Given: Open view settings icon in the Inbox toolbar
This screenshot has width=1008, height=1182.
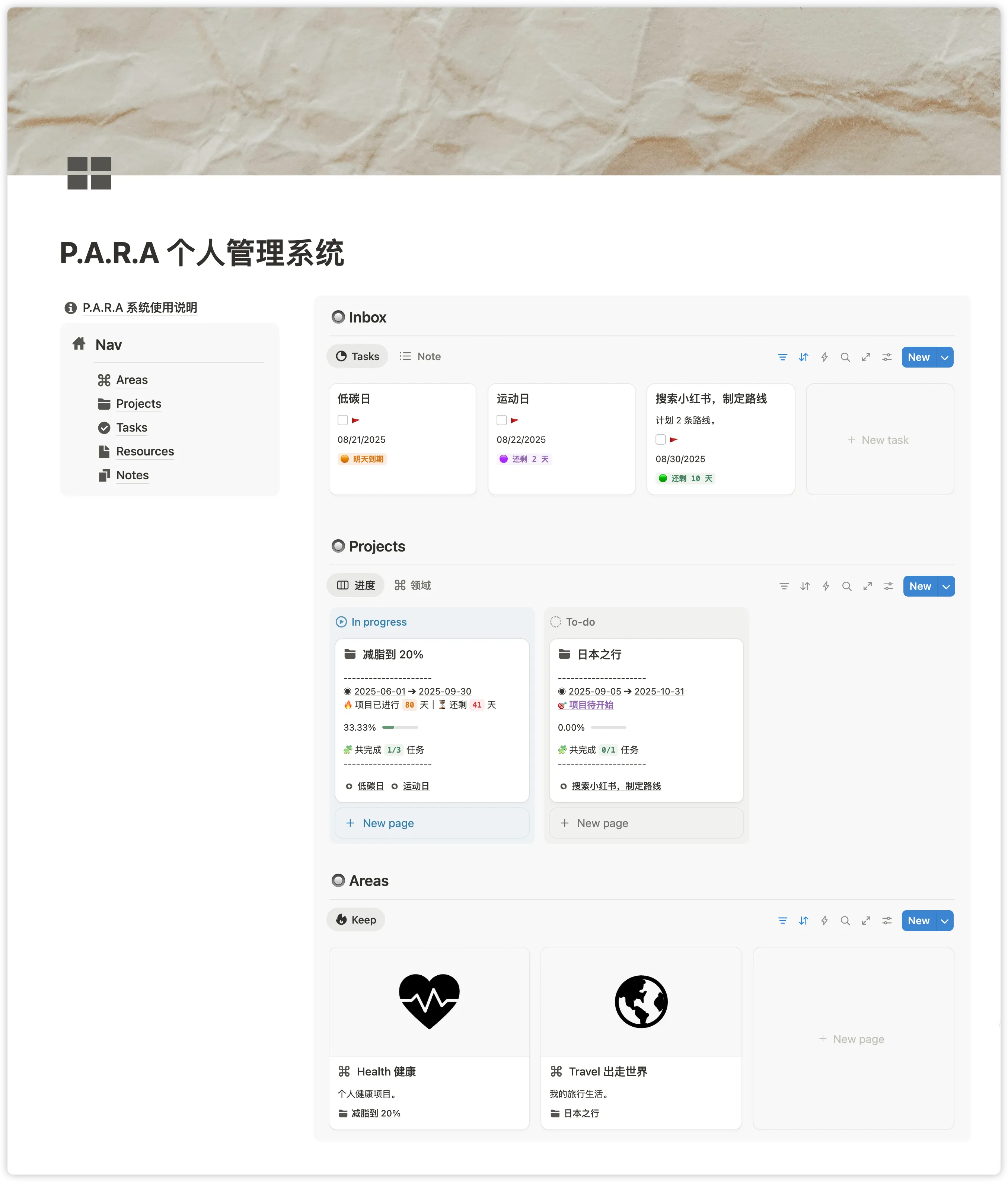Looking at the screenshot, I should (x=887, y=357).
